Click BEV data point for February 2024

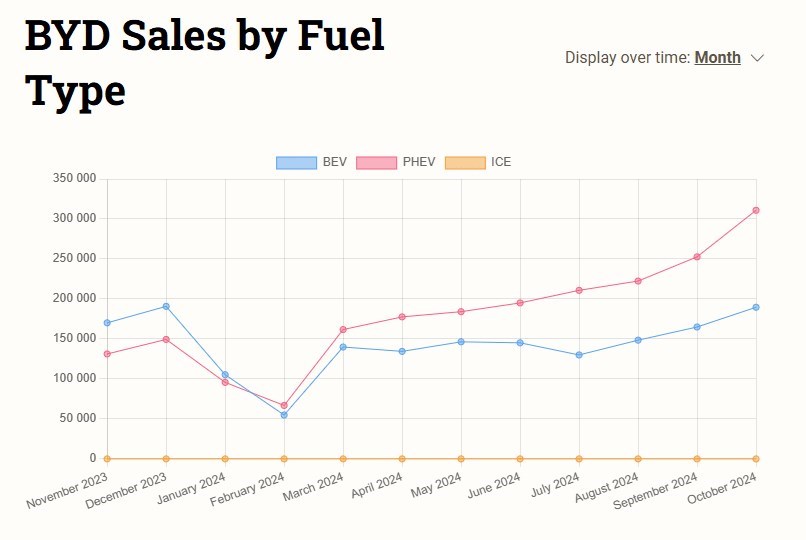[284, 415]
